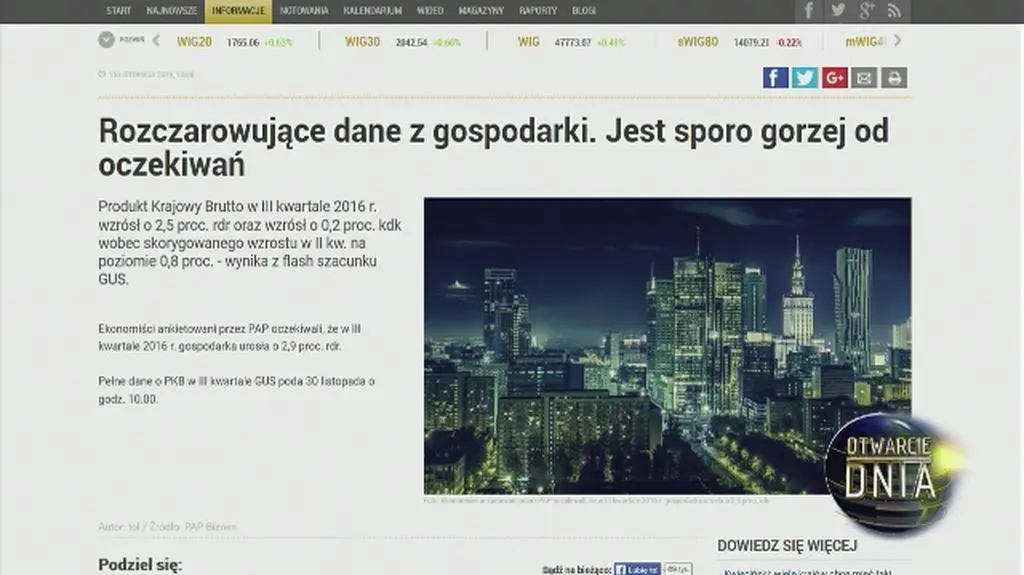Open the sWIG80 index quote

point(697,42)
